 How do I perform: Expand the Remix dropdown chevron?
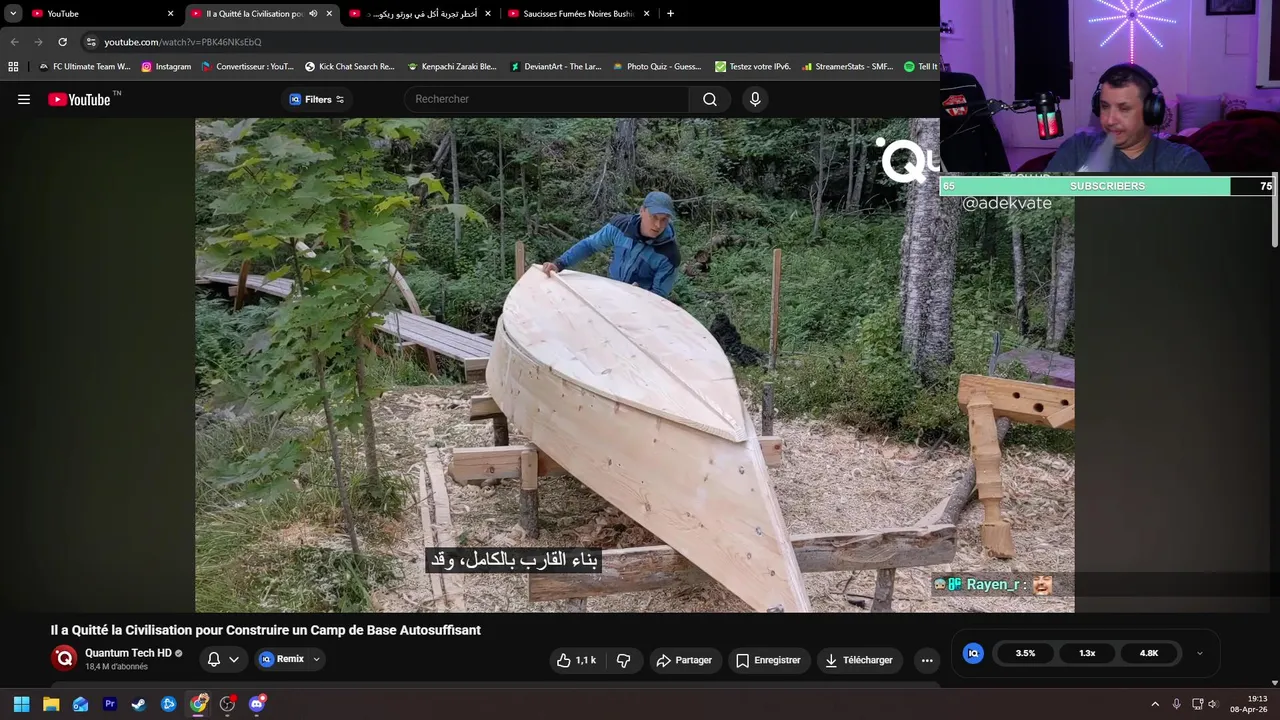pyautogui.click(x=316, y=659)
